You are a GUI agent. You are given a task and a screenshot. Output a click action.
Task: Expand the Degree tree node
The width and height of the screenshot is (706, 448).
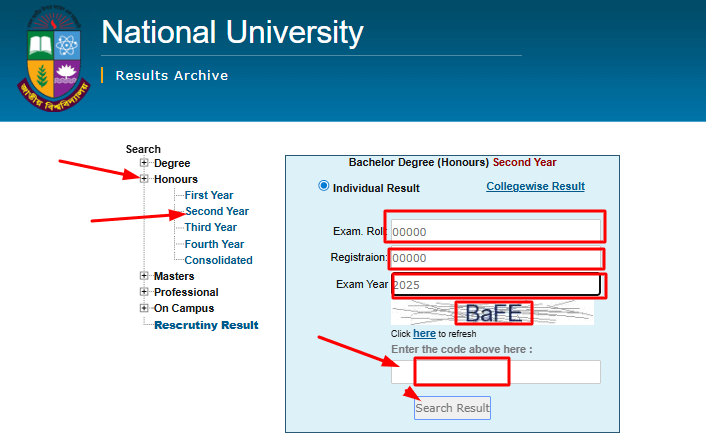(x=144, y=163)
